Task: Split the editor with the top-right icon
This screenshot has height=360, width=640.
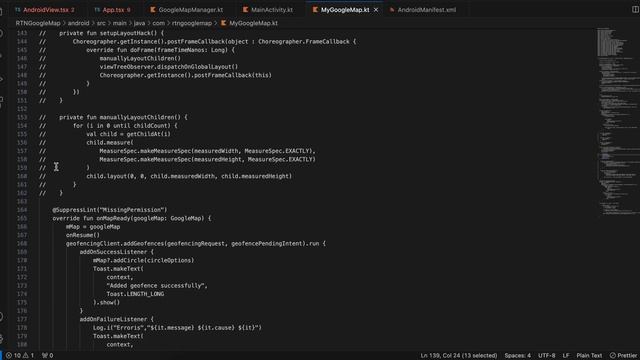Action: point(635,9)
